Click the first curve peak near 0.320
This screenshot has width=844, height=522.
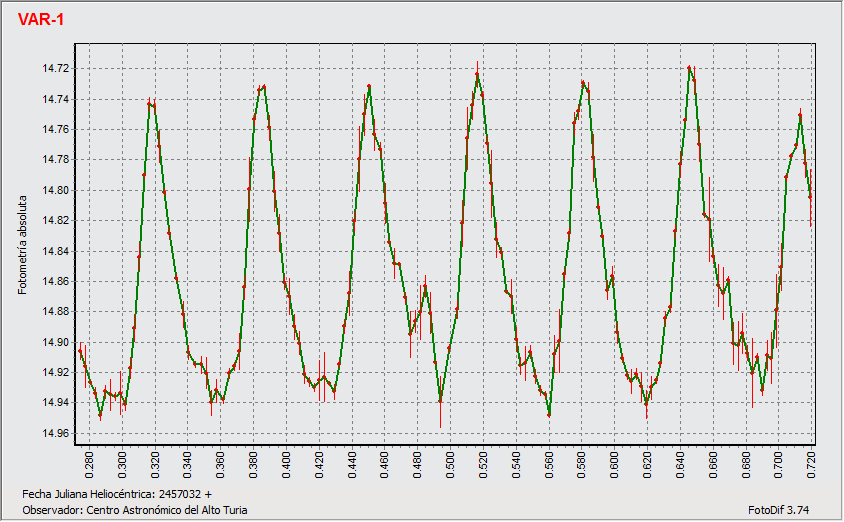(150, 101)
